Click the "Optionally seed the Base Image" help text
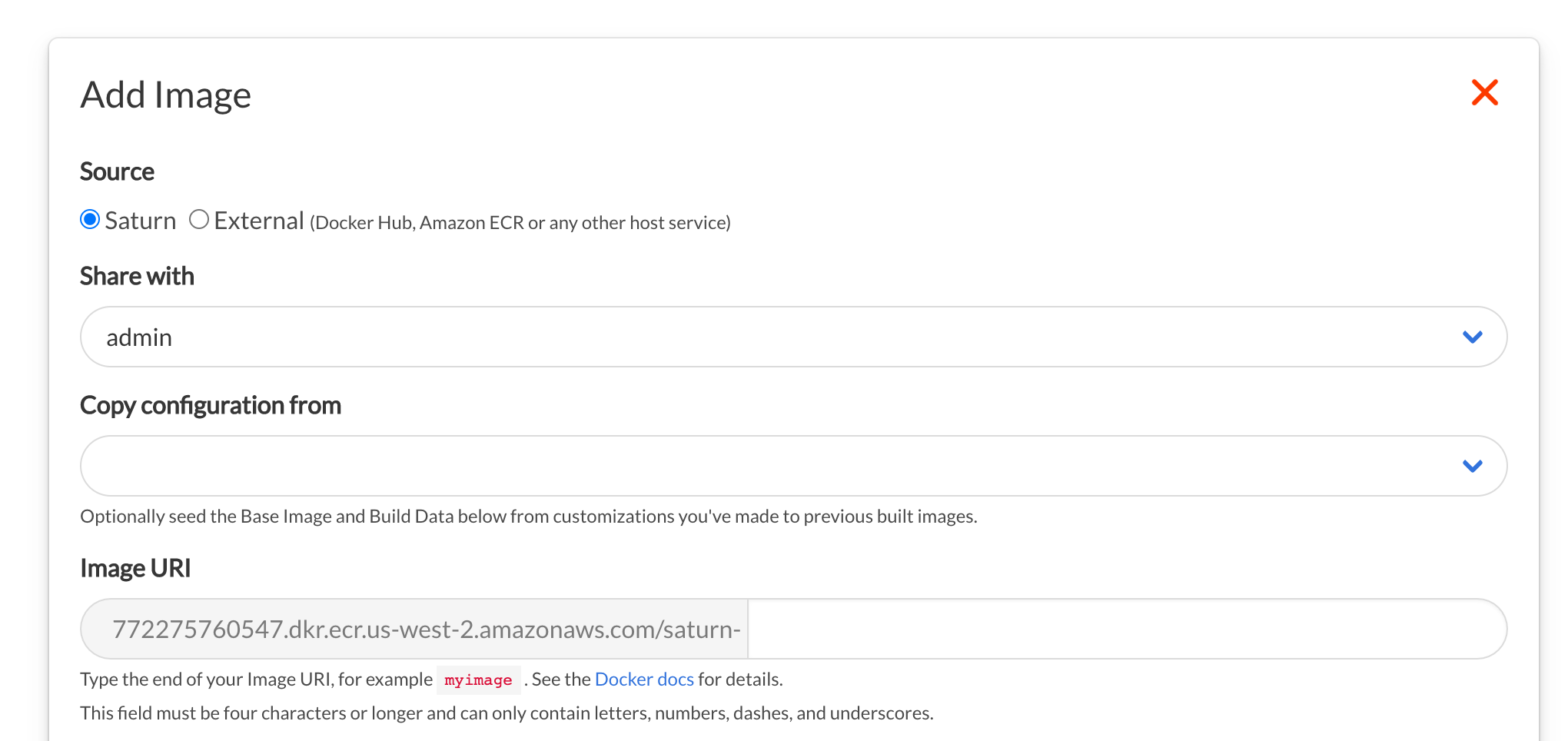1568x741 pixels. click(528, 517)
